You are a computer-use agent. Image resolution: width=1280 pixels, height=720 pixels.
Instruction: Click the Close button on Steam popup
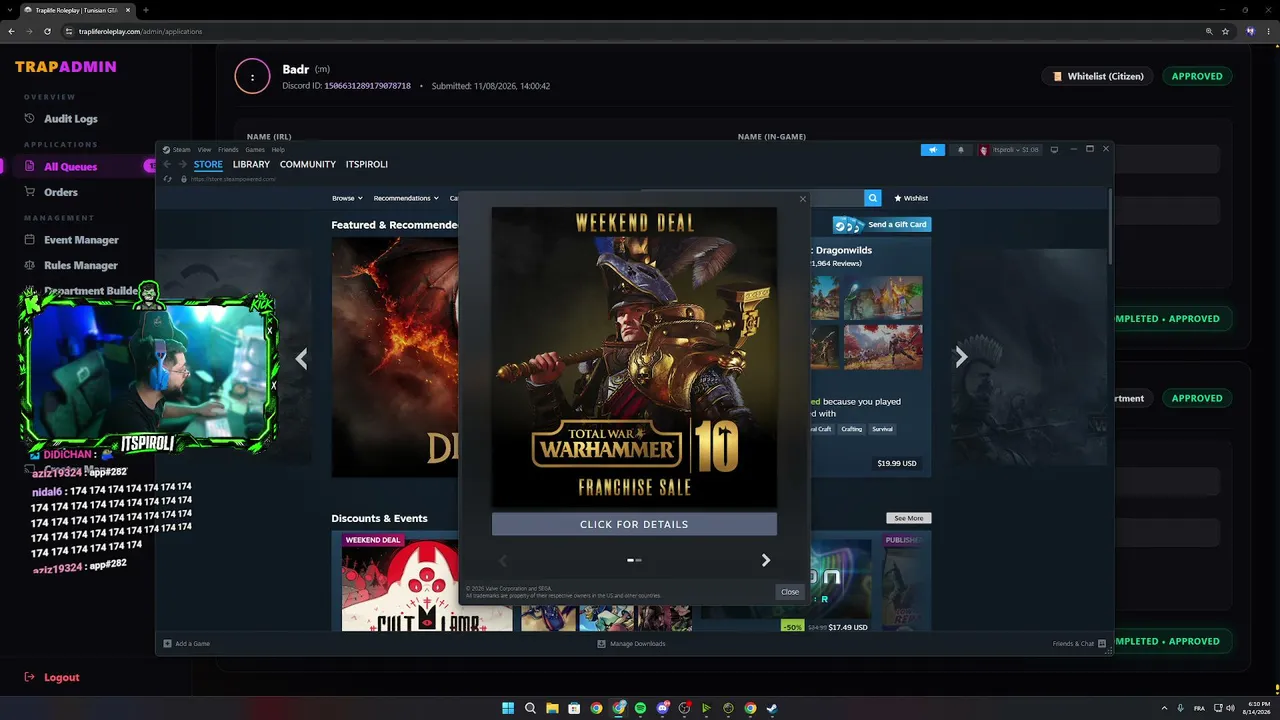[790, 592]
